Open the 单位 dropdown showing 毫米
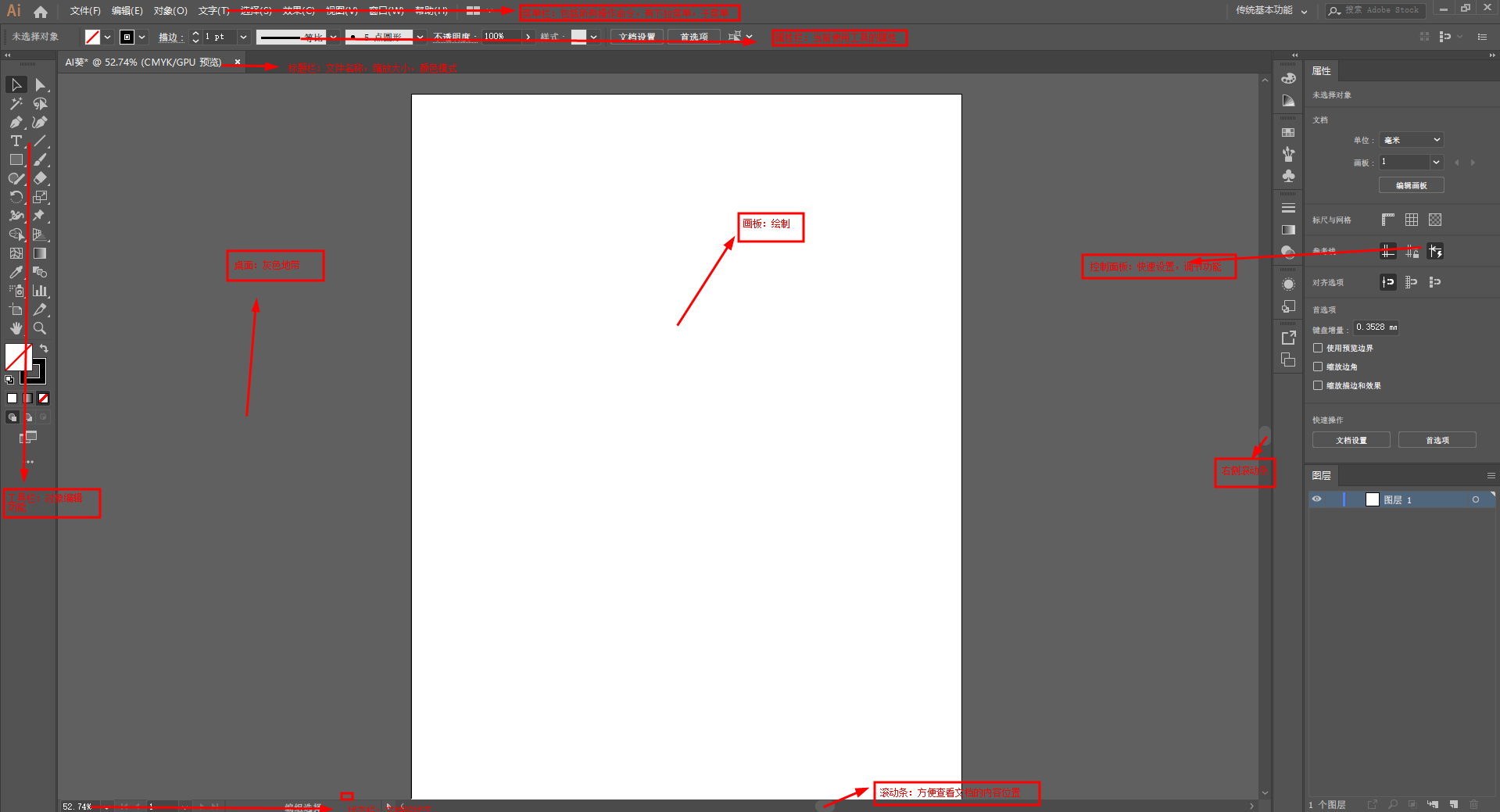 coord(1410,139)
